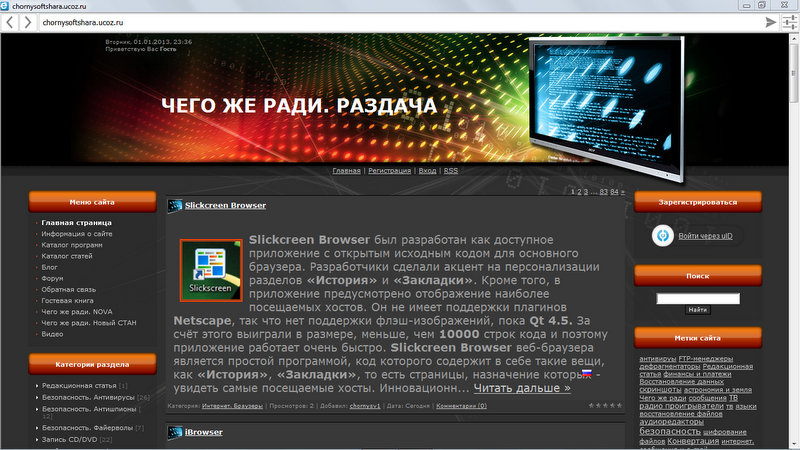Click the Читать дальше » link
This screenshot has height=450, width=800.
pyautogui.click(x=522, y=388)
